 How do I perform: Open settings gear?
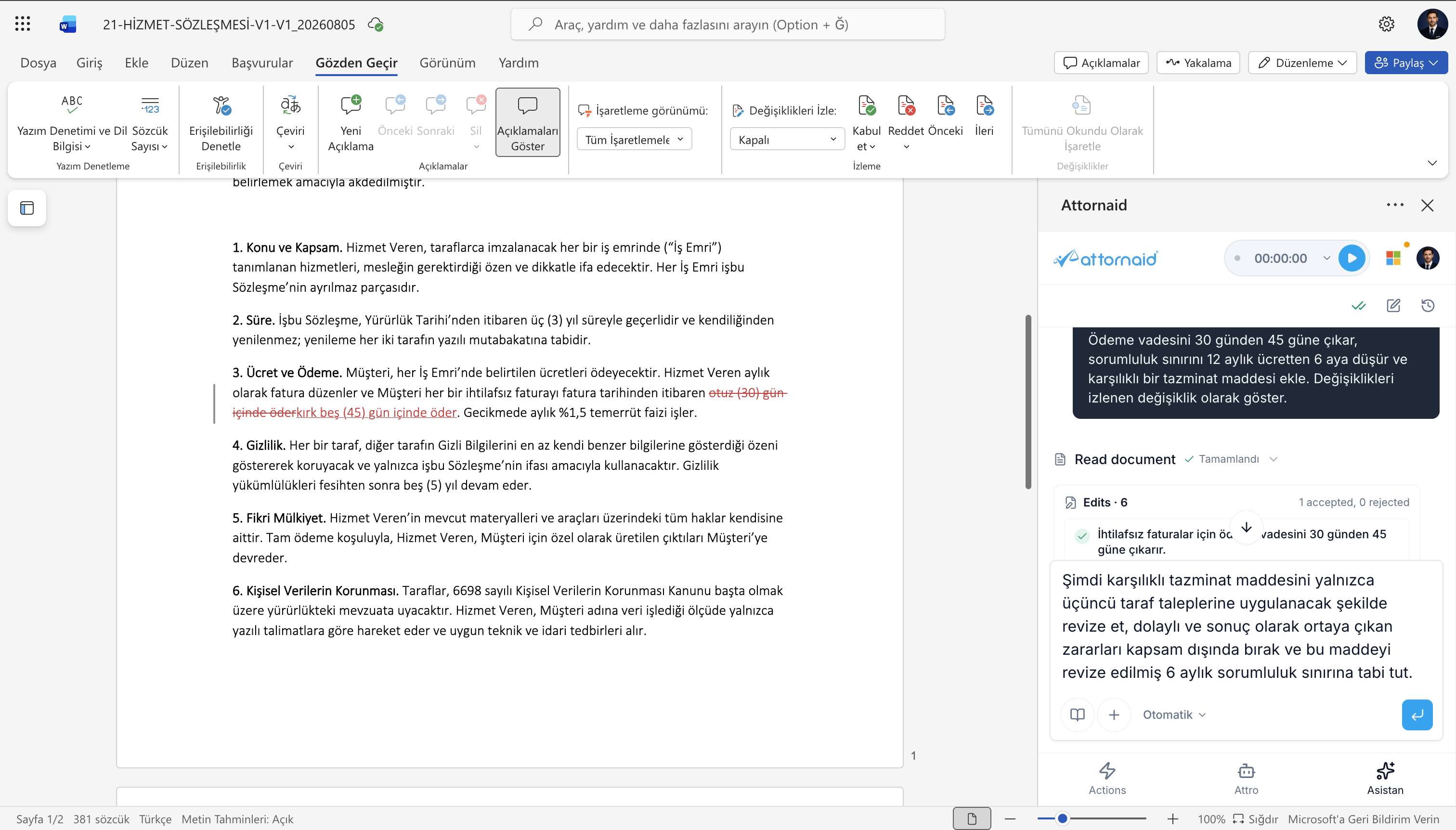1387,24
